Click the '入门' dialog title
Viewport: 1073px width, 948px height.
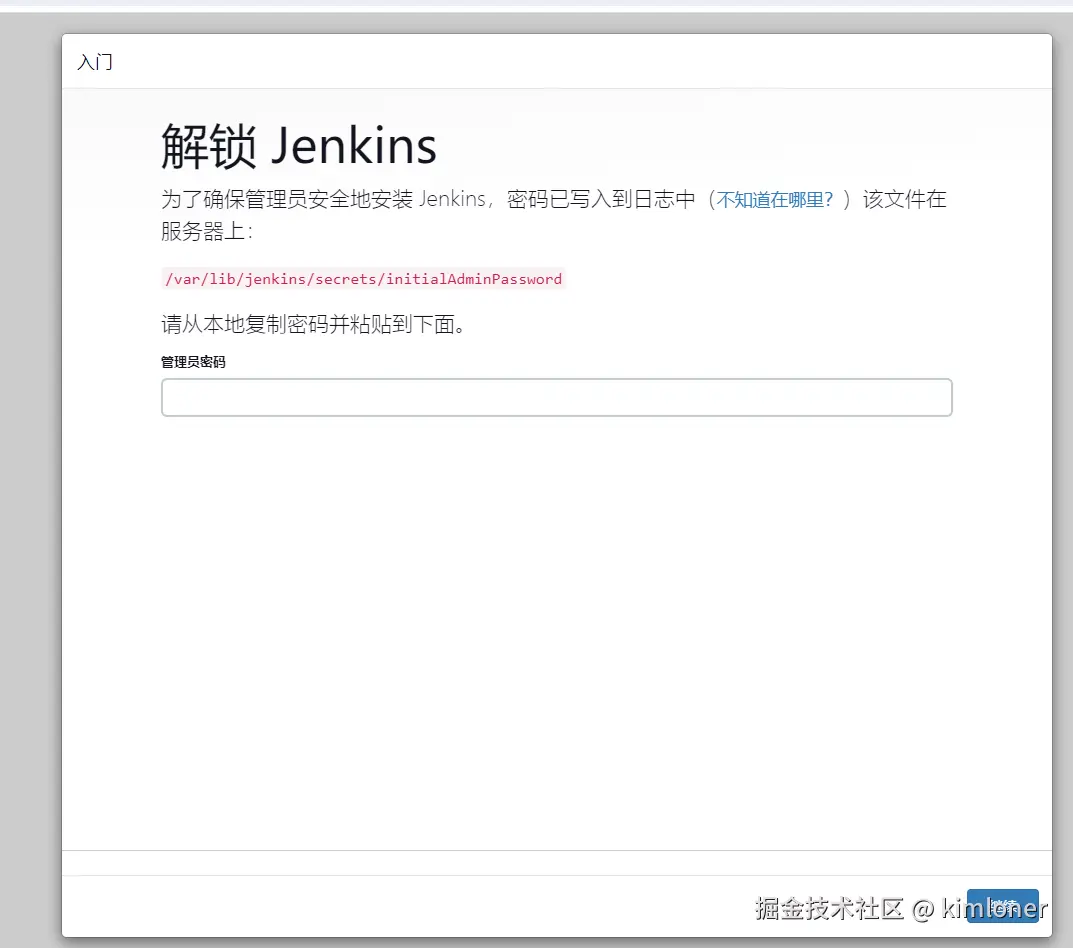pyautogui.click(x=95, y=62)
